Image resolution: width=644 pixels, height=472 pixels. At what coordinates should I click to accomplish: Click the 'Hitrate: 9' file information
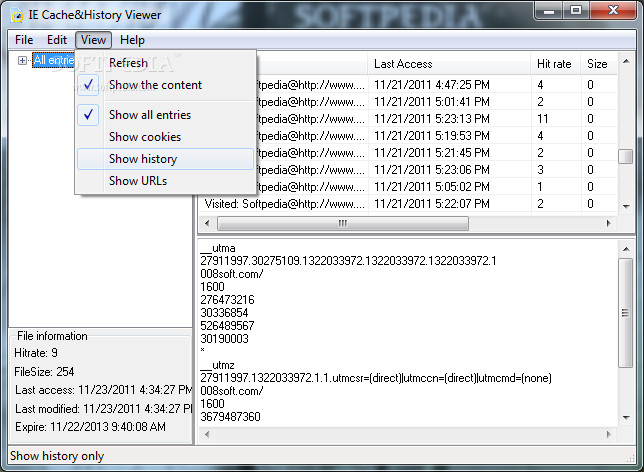click(x=36, y=353)
